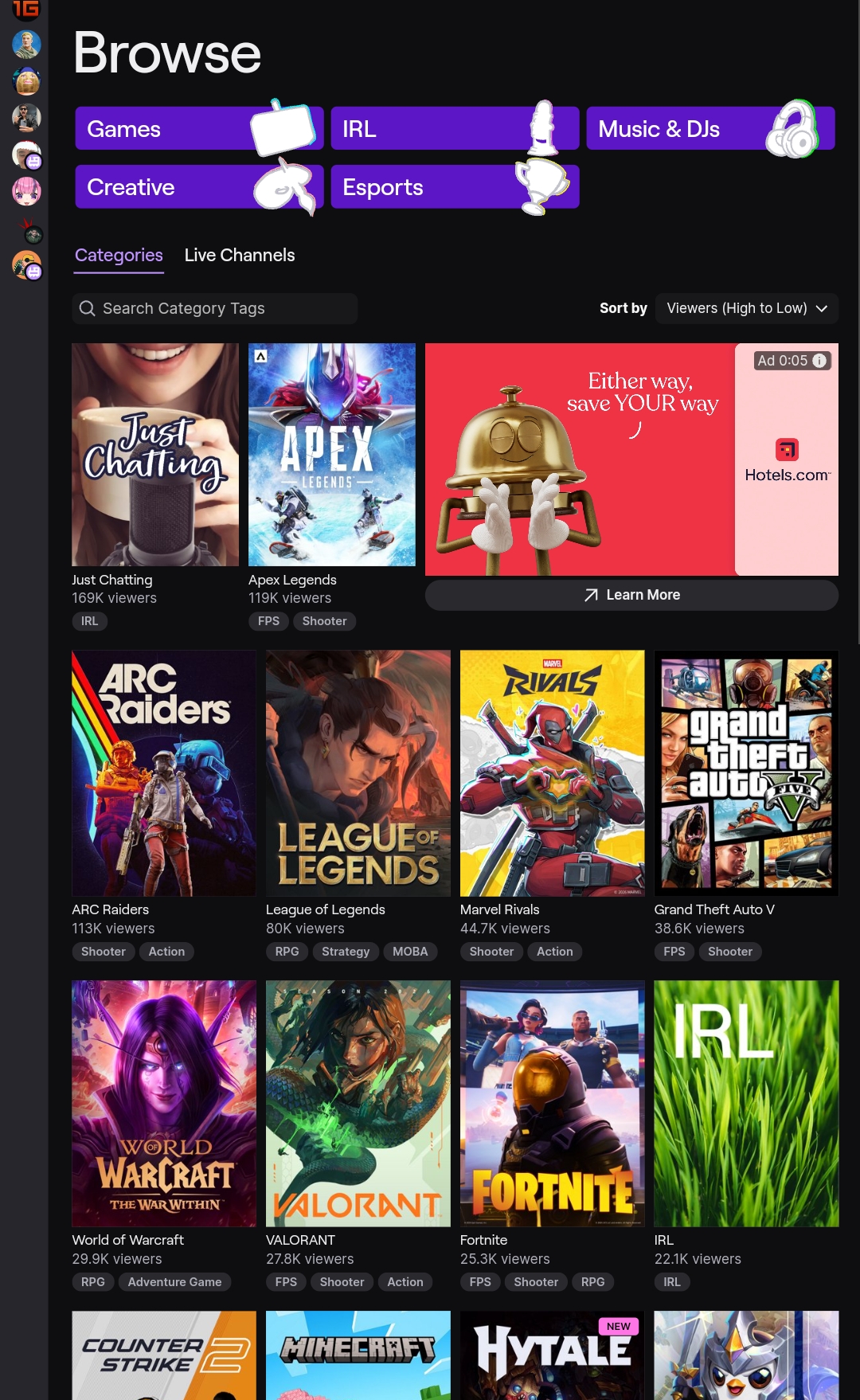Click the '25.3K viewers' text under Fortnite
The width and height of the screenshot is (860, 1400).
coord(505,1259)
